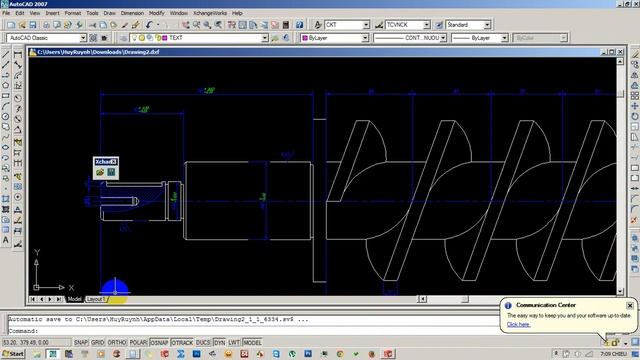The width and height of the screenshot is (640, 360).
Task: Toggle DYN dynamic input
Action: (x=219, y=342)
